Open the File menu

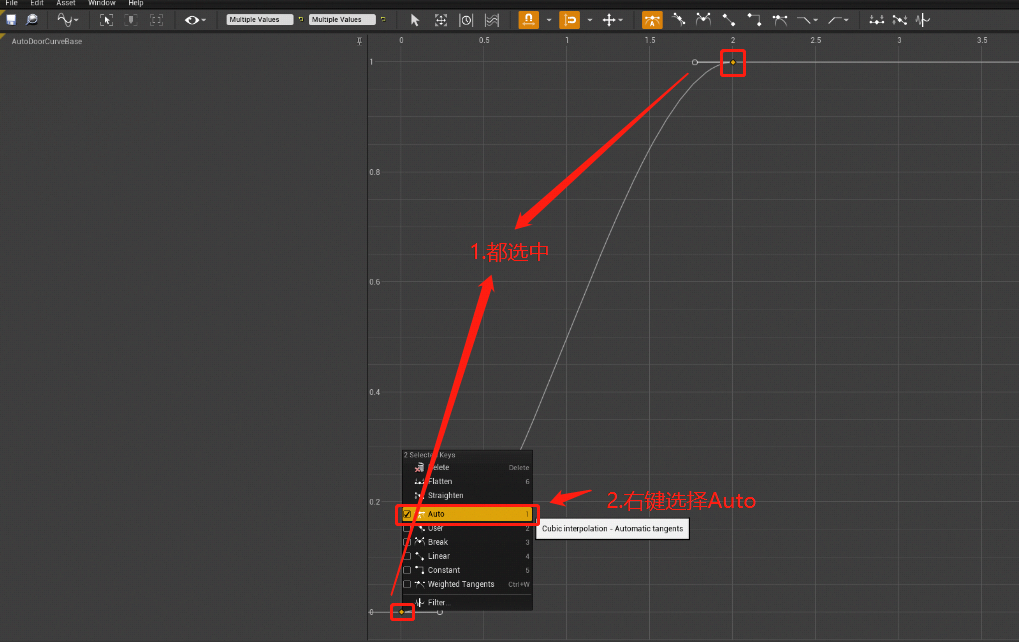(x=11, y=3)
